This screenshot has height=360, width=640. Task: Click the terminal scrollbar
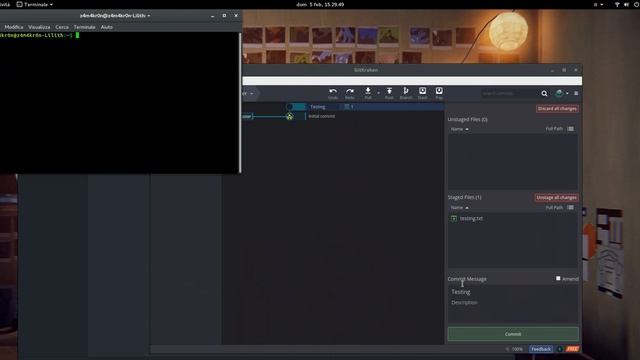(x=240, y=102)
